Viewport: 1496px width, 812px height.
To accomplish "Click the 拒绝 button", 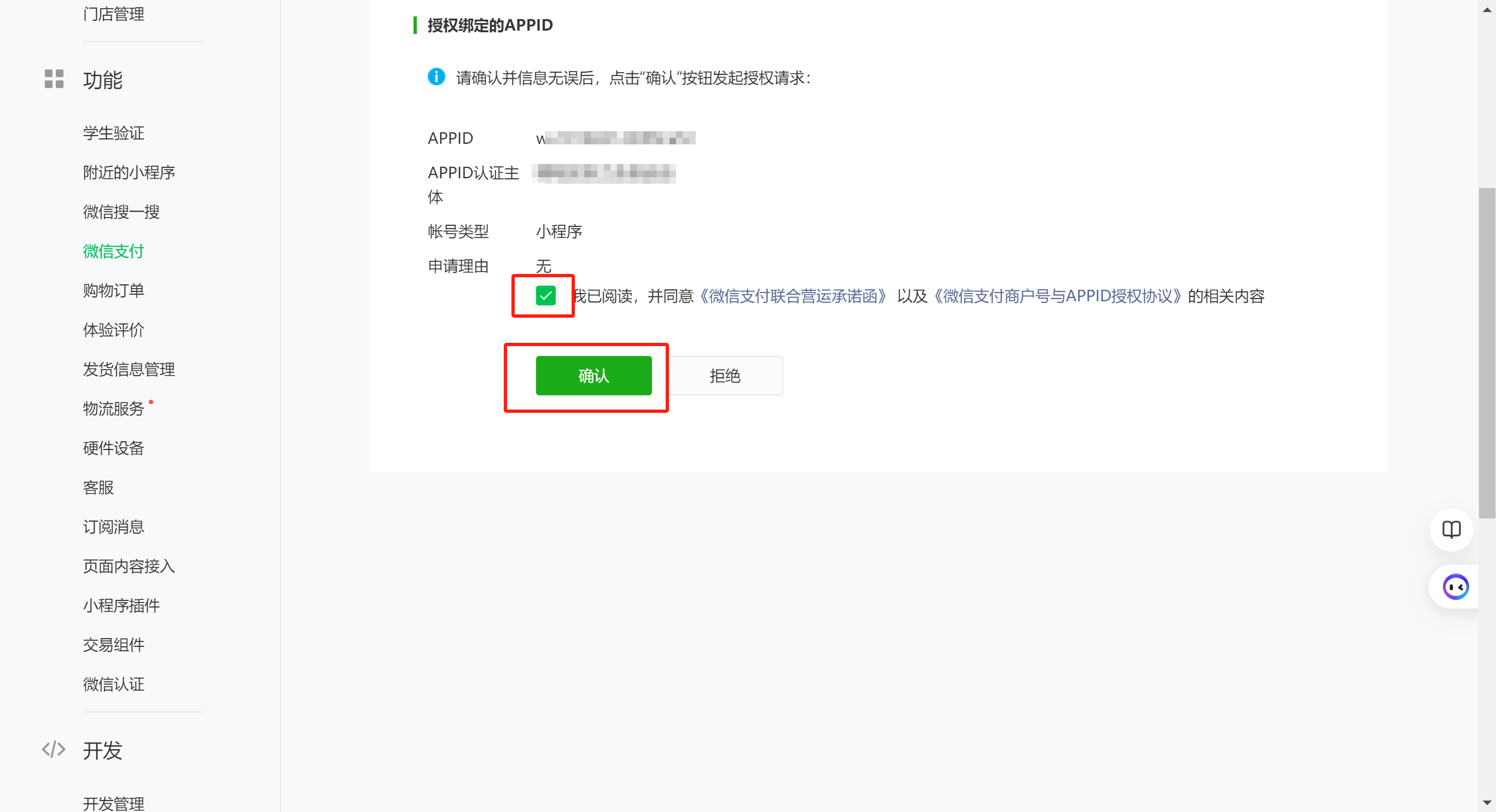I will pyautogui.click(x=725, y=376).
